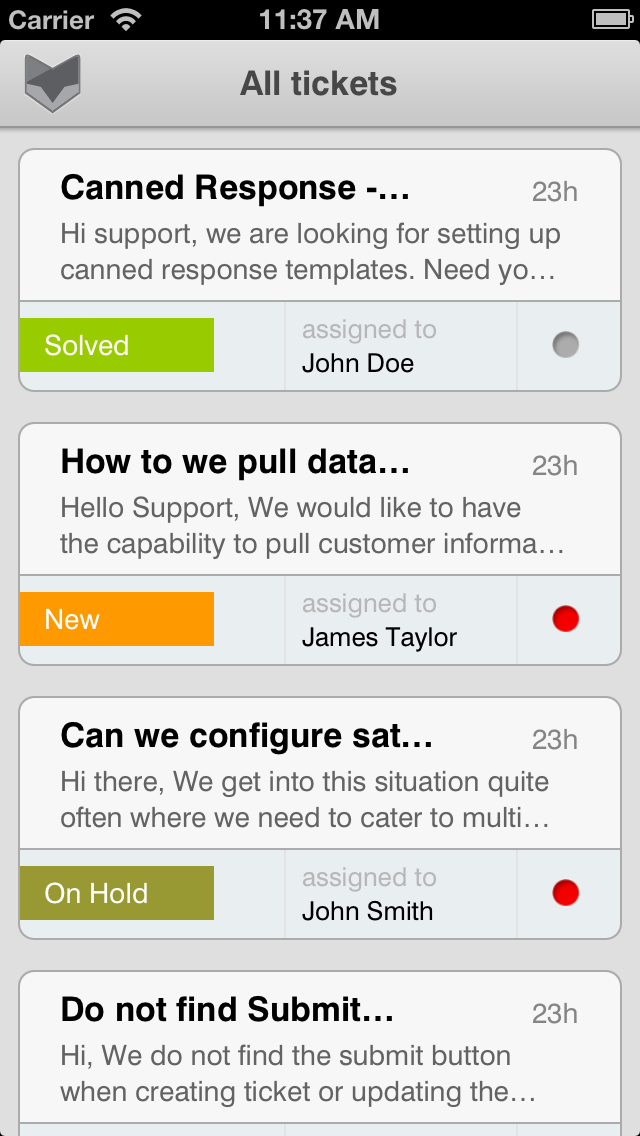Screen dimensions: 640x1136
Task: Tap the 'Hi support' preview text of Canned Response
Action: click(x=310, y=252)
